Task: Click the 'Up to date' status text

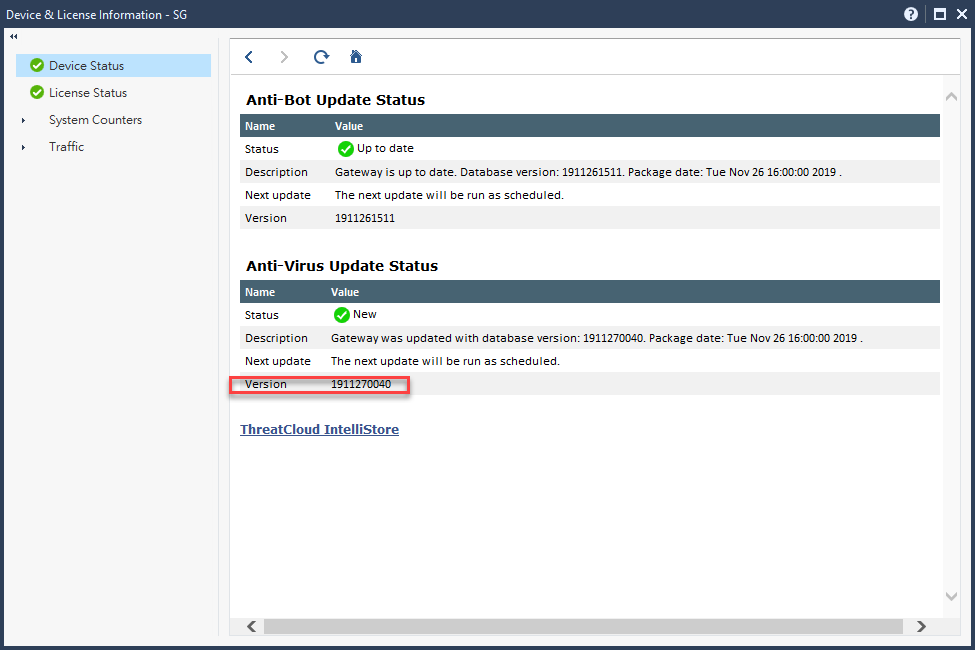Action: pos(386,149)
